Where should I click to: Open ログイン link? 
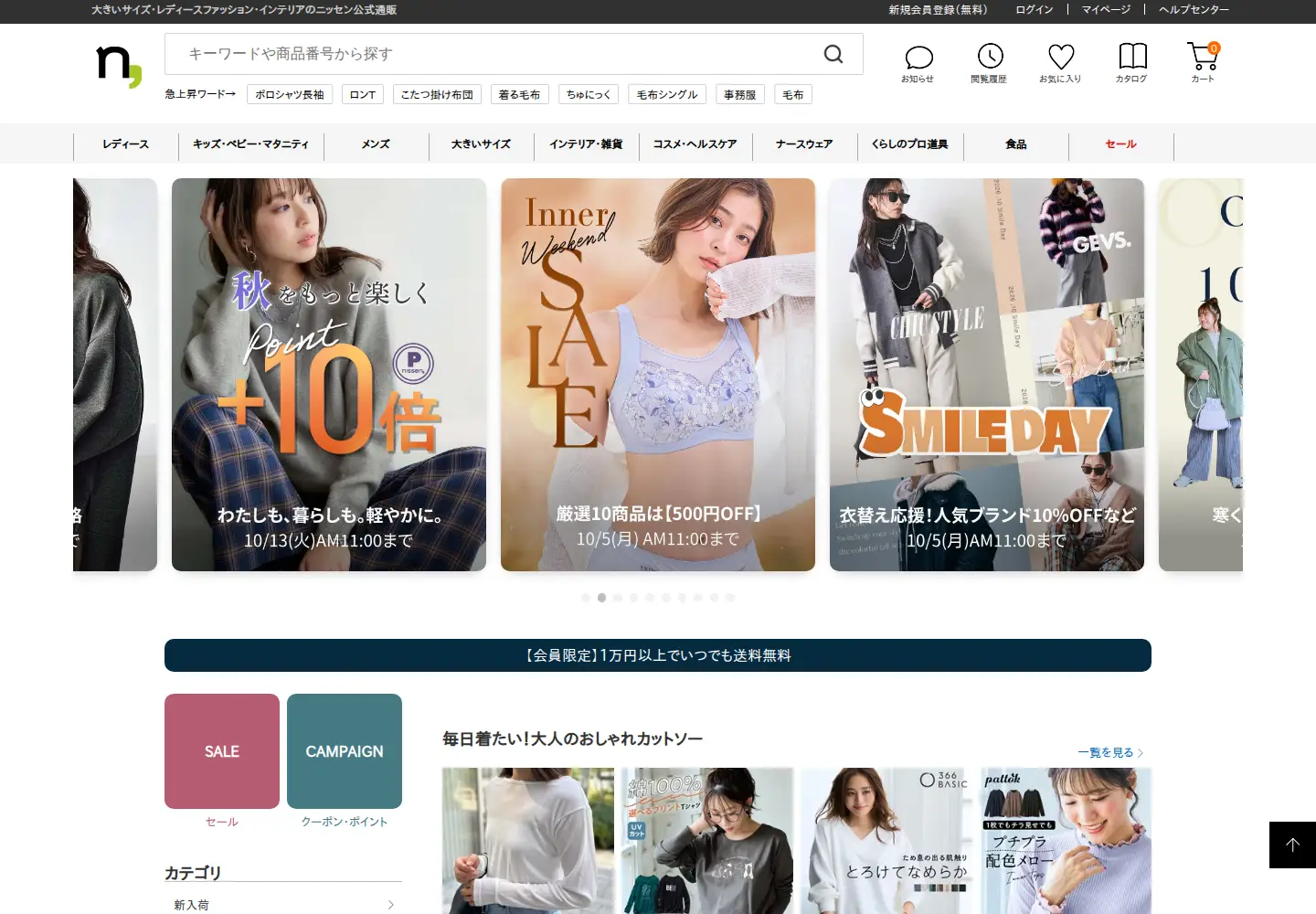point(1035,10)
